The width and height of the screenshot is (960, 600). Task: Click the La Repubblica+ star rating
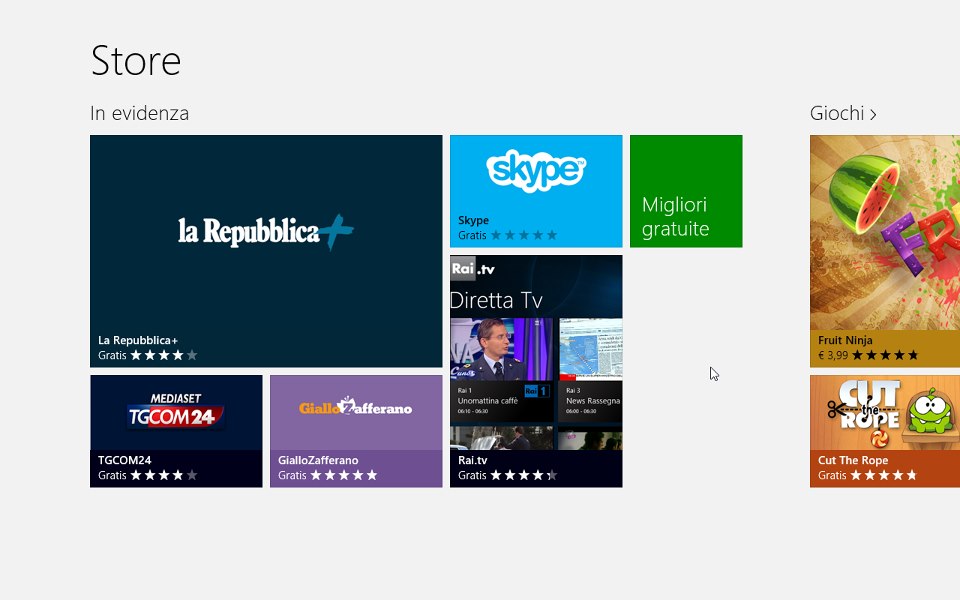[164, 355]
